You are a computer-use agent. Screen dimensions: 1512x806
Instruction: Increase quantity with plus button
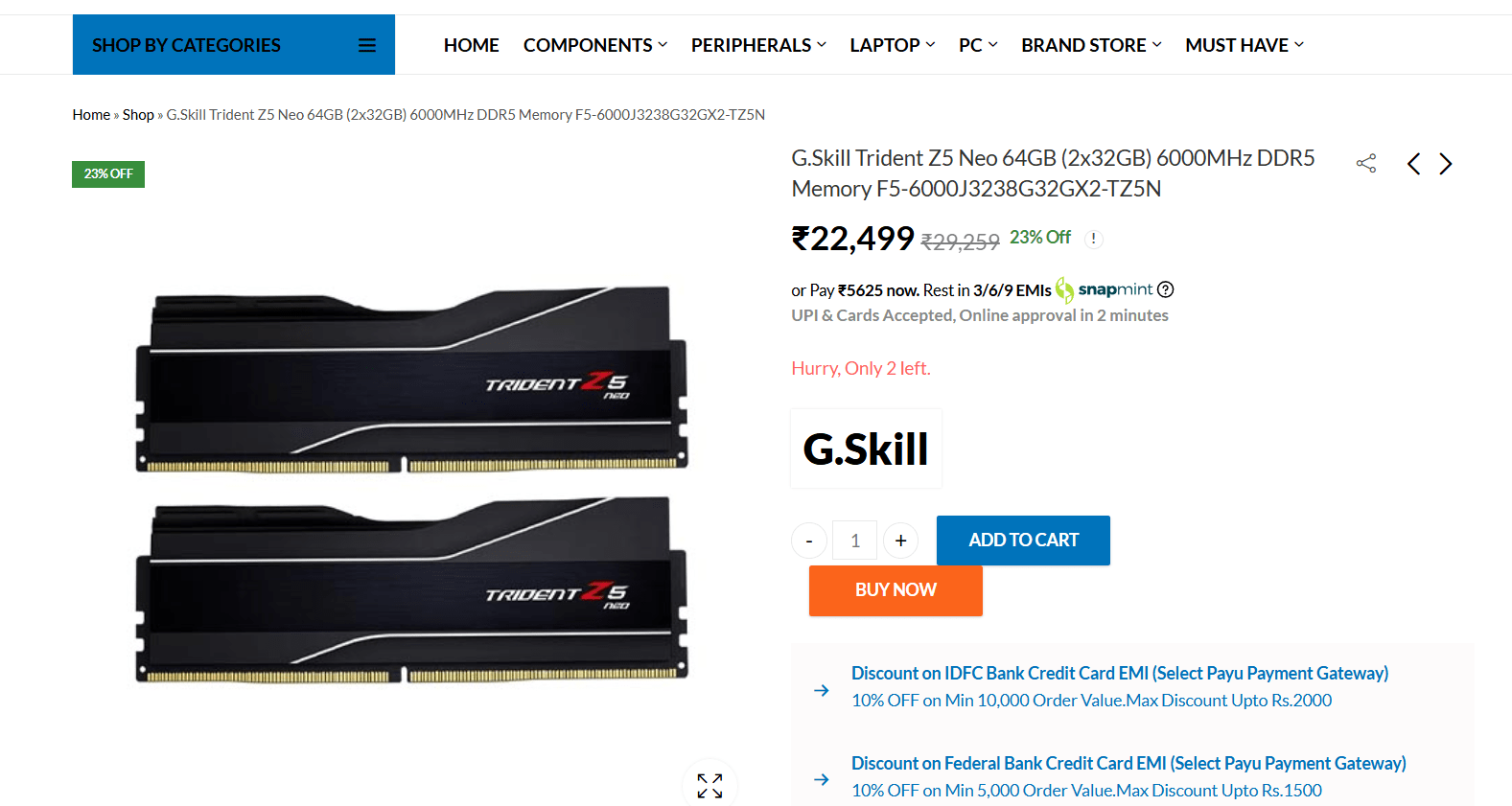(x=900, y=541)
